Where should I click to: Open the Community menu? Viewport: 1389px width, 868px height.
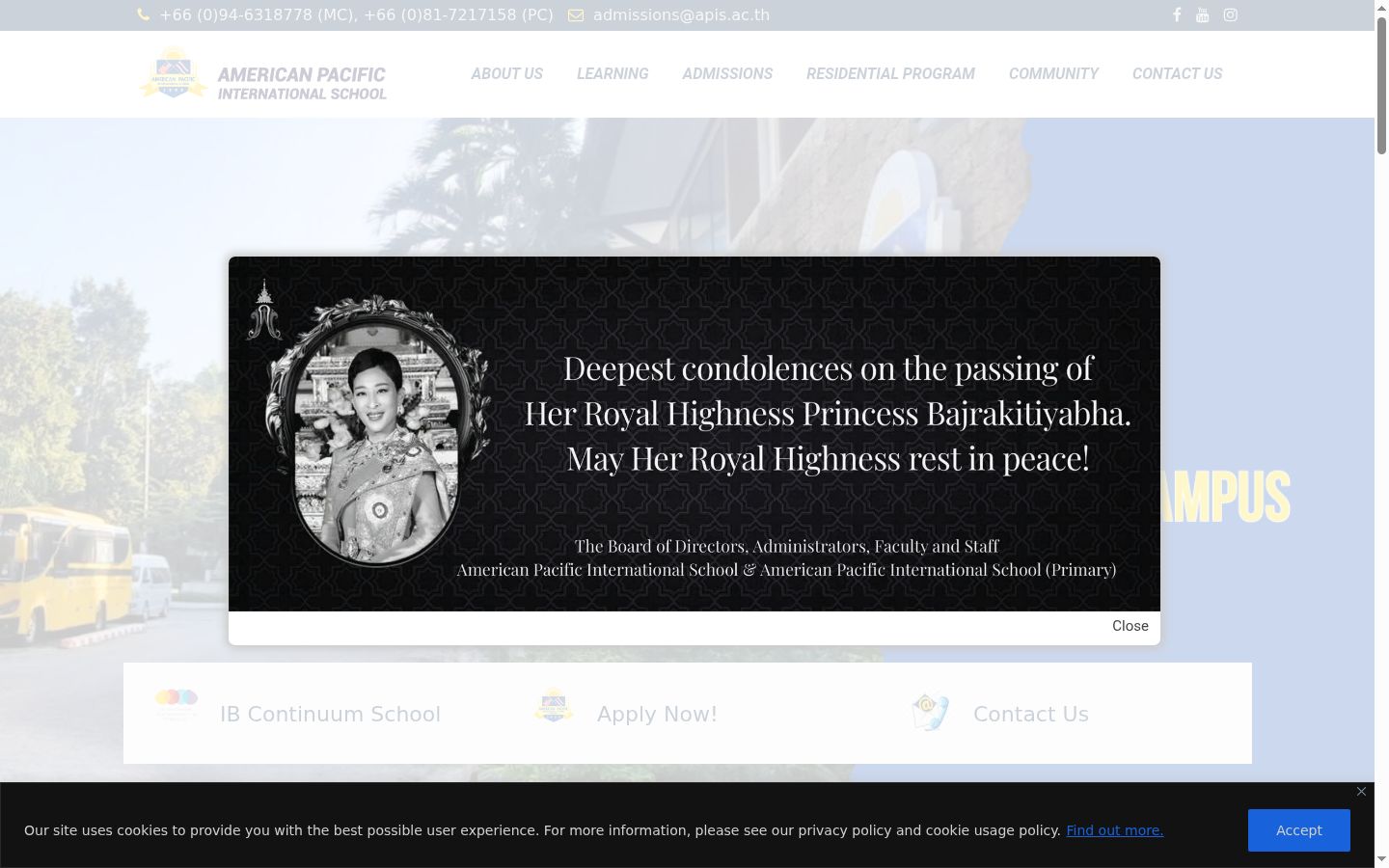pos(1053,74)
